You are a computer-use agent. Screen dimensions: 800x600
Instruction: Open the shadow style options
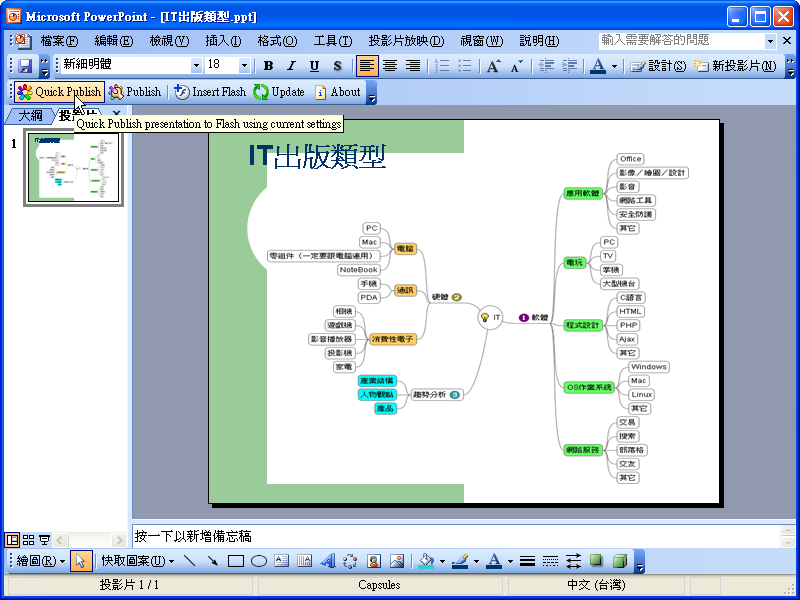pyautogui.click(x=596, y=561)
